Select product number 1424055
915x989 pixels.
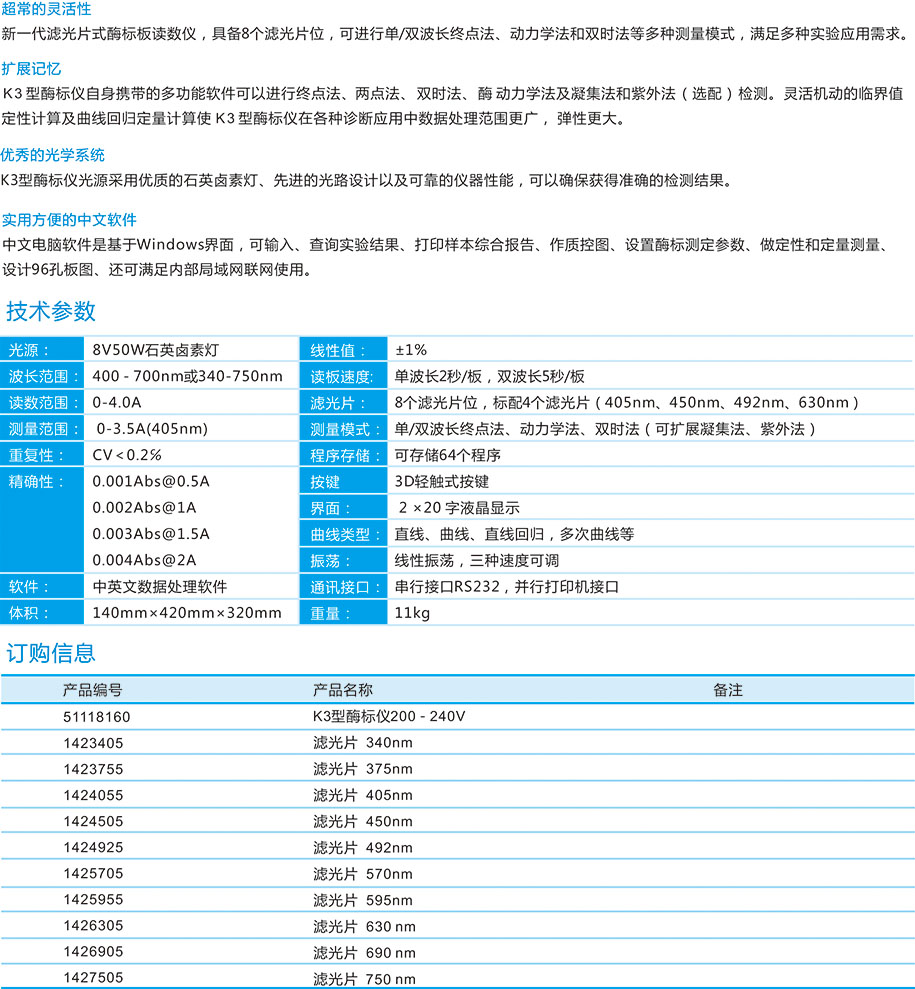coord(93,795)
